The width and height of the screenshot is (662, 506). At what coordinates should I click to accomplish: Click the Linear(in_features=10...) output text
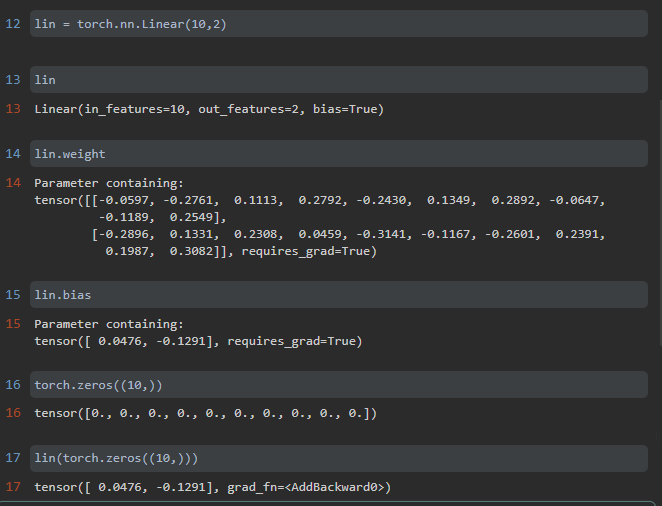tap(209, 109)
